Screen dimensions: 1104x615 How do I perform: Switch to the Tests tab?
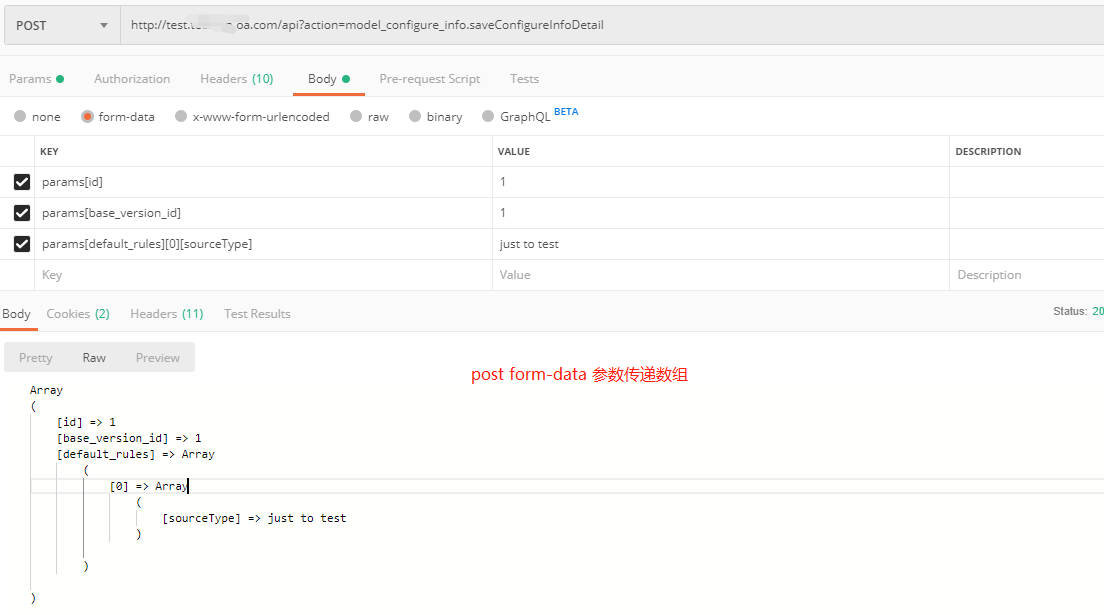click(524, 78)
